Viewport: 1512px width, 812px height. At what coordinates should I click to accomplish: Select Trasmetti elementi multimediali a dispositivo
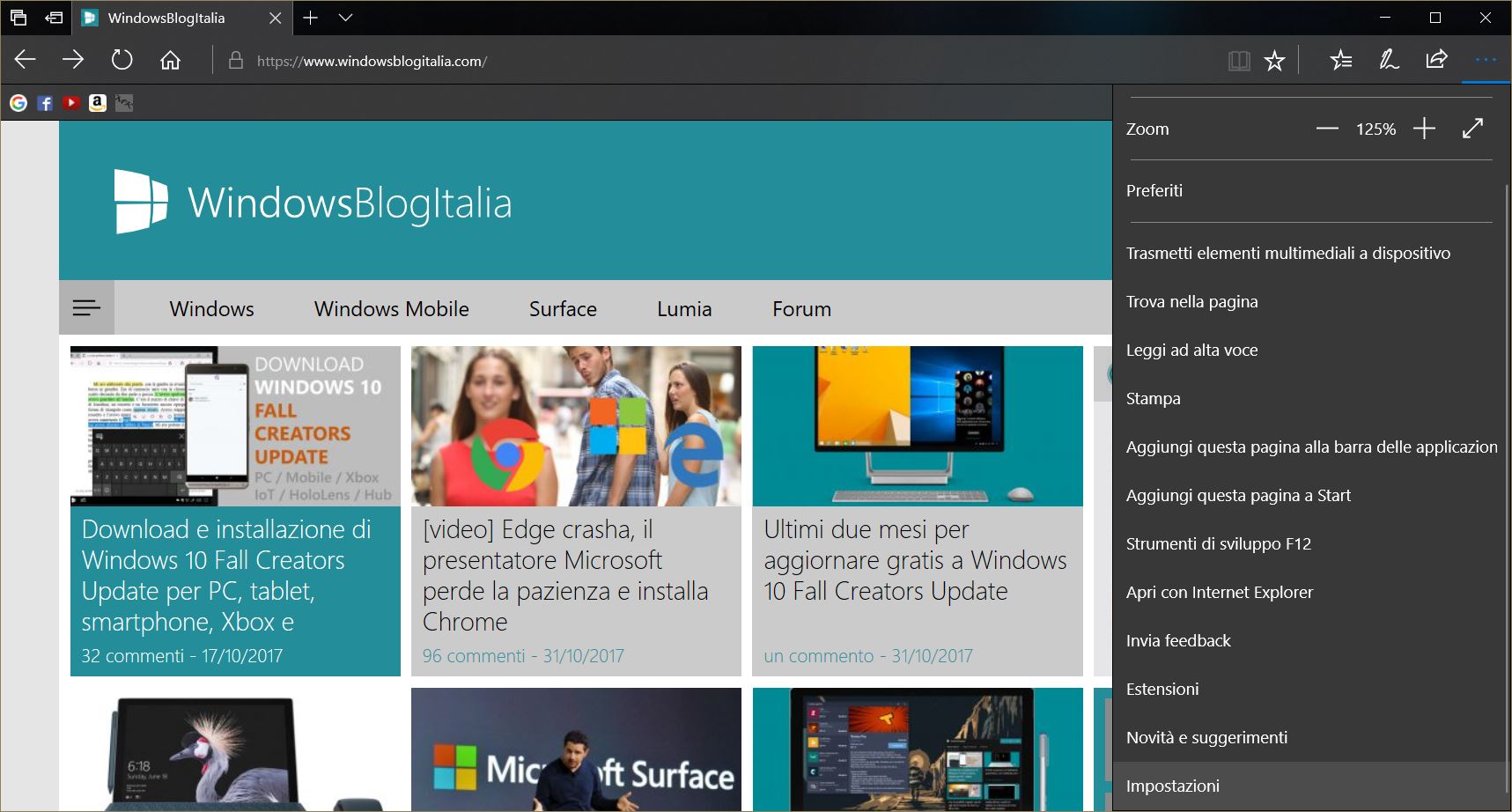[1310, 253]
